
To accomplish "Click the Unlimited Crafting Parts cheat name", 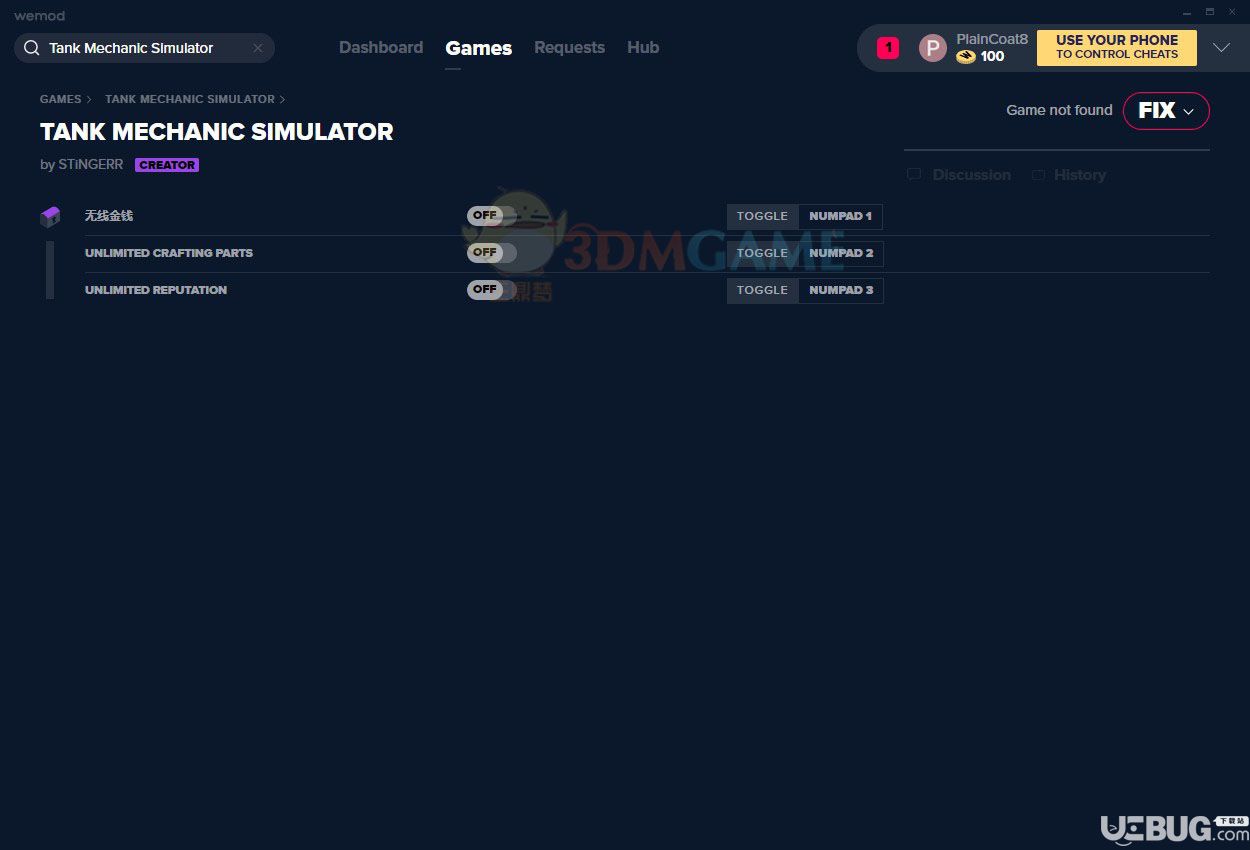I will (169, 253).
